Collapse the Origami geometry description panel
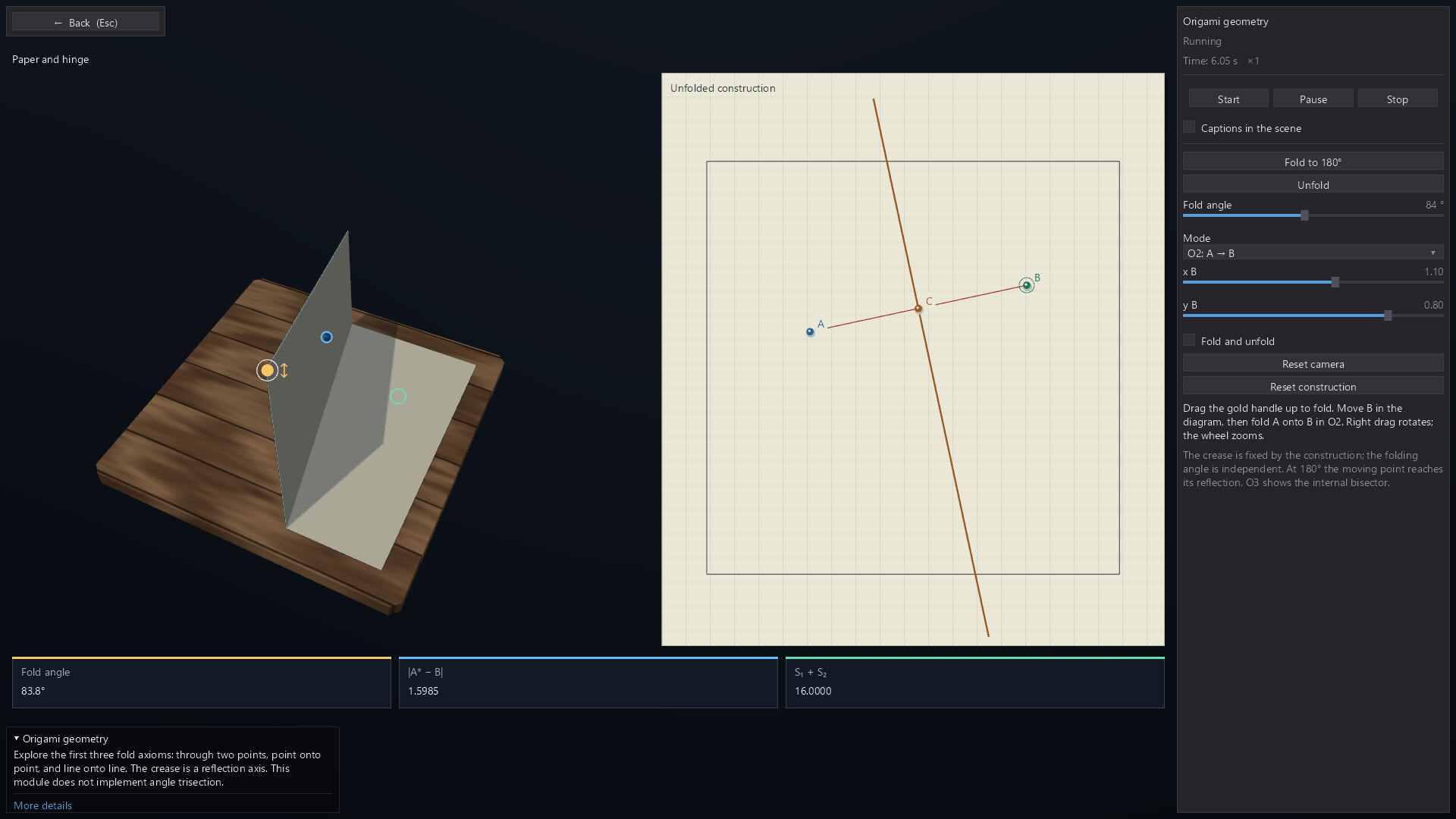Viewport: 1456px width, 819px height. (x=17, y=739)
